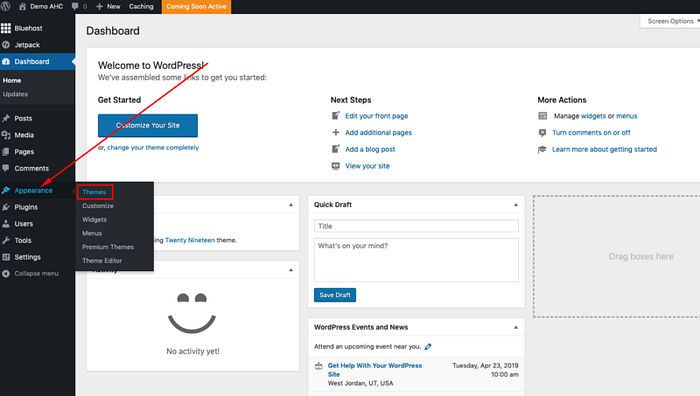The height and width of the screenshot is (396, 700).
Task: Collapse the WordPress Events and News panel
Action: (516, 327)
